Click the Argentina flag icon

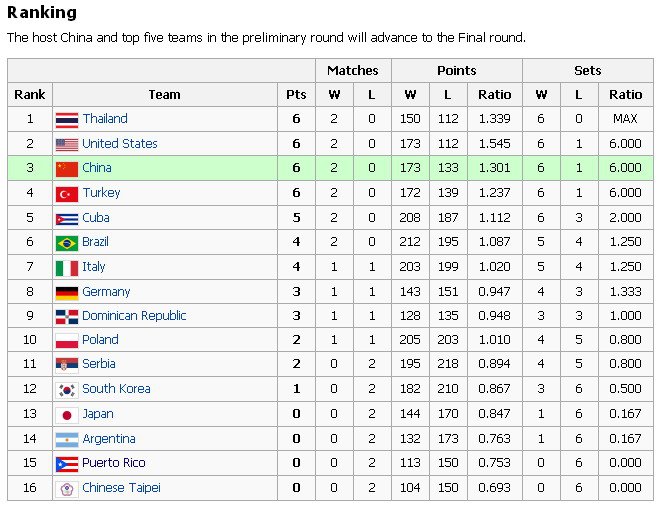[67, 440]
